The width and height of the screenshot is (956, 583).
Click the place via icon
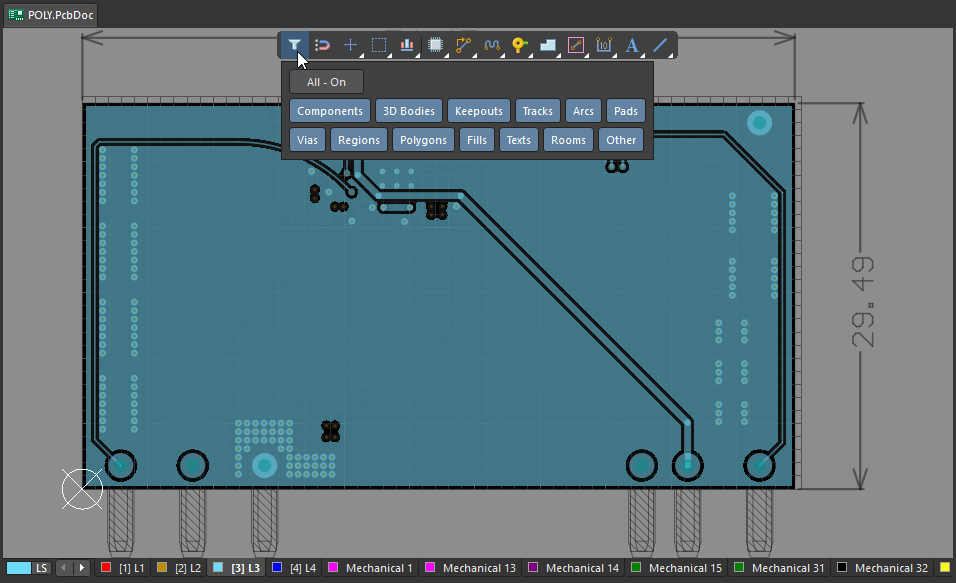click(519, 45)
